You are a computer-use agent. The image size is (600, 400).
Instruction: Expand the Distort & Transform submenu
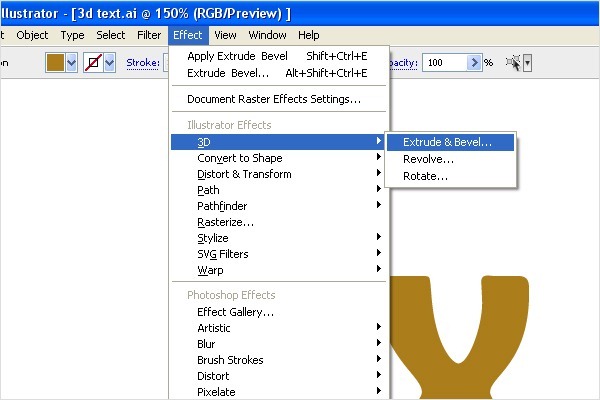278,174
